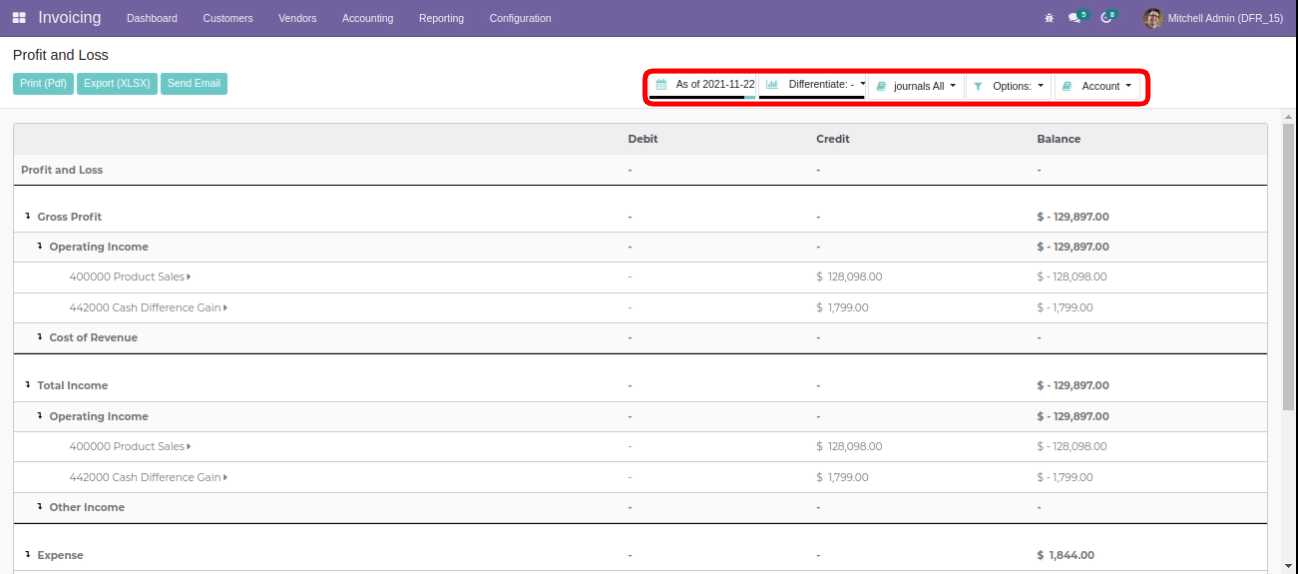
Task: Open the apps grid menu icon
Action: [19, 18]
